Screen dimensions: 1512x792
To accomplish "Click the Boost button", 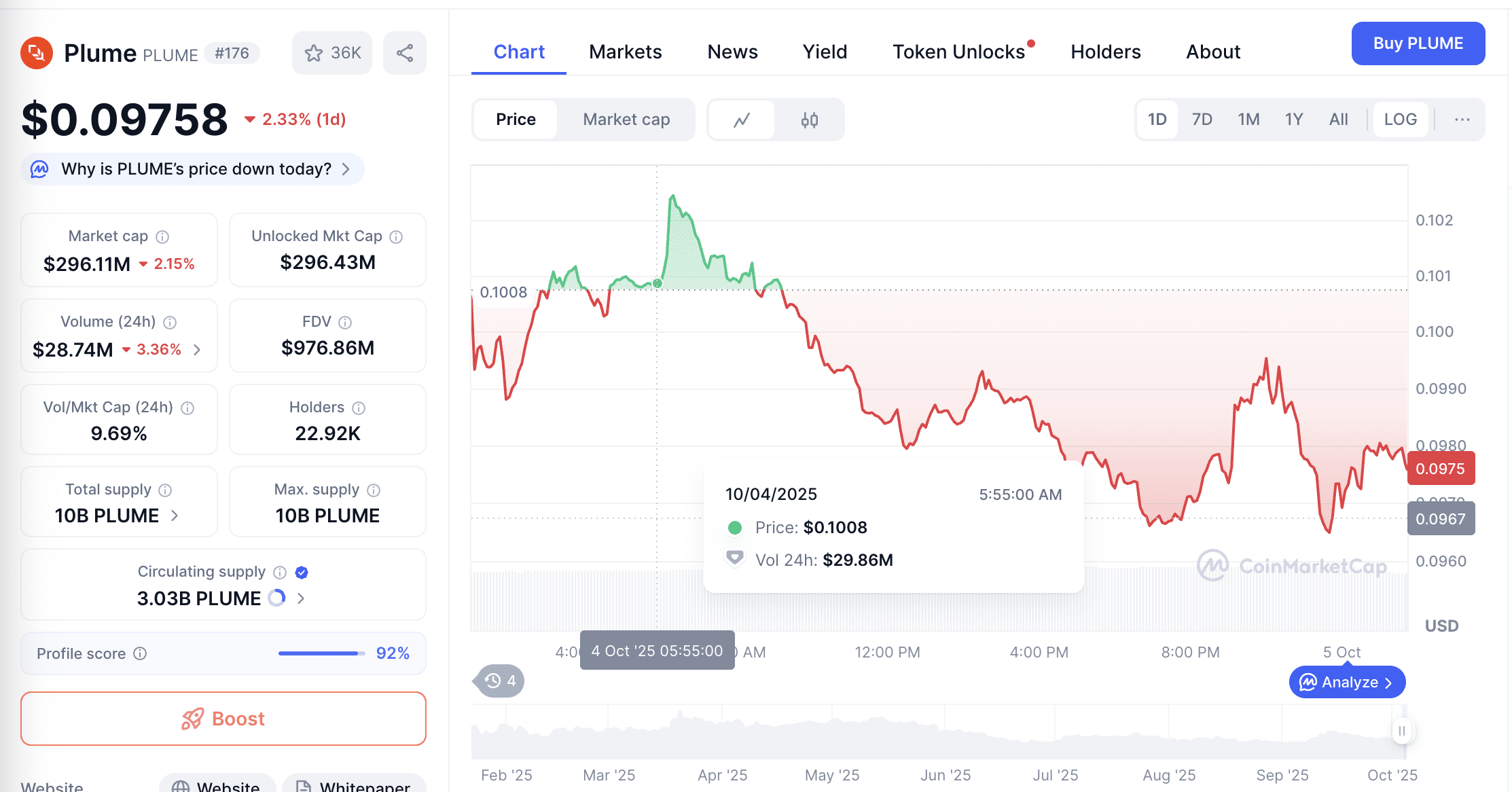I will pyautogui.click(x=223, y=719).
